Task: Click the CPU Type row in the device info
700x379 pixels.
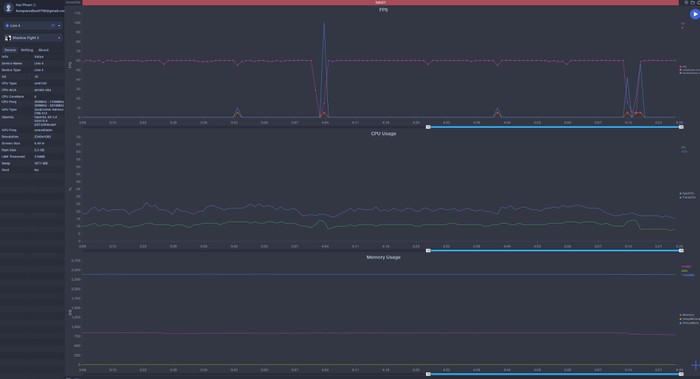Action: tap(32, 83)
